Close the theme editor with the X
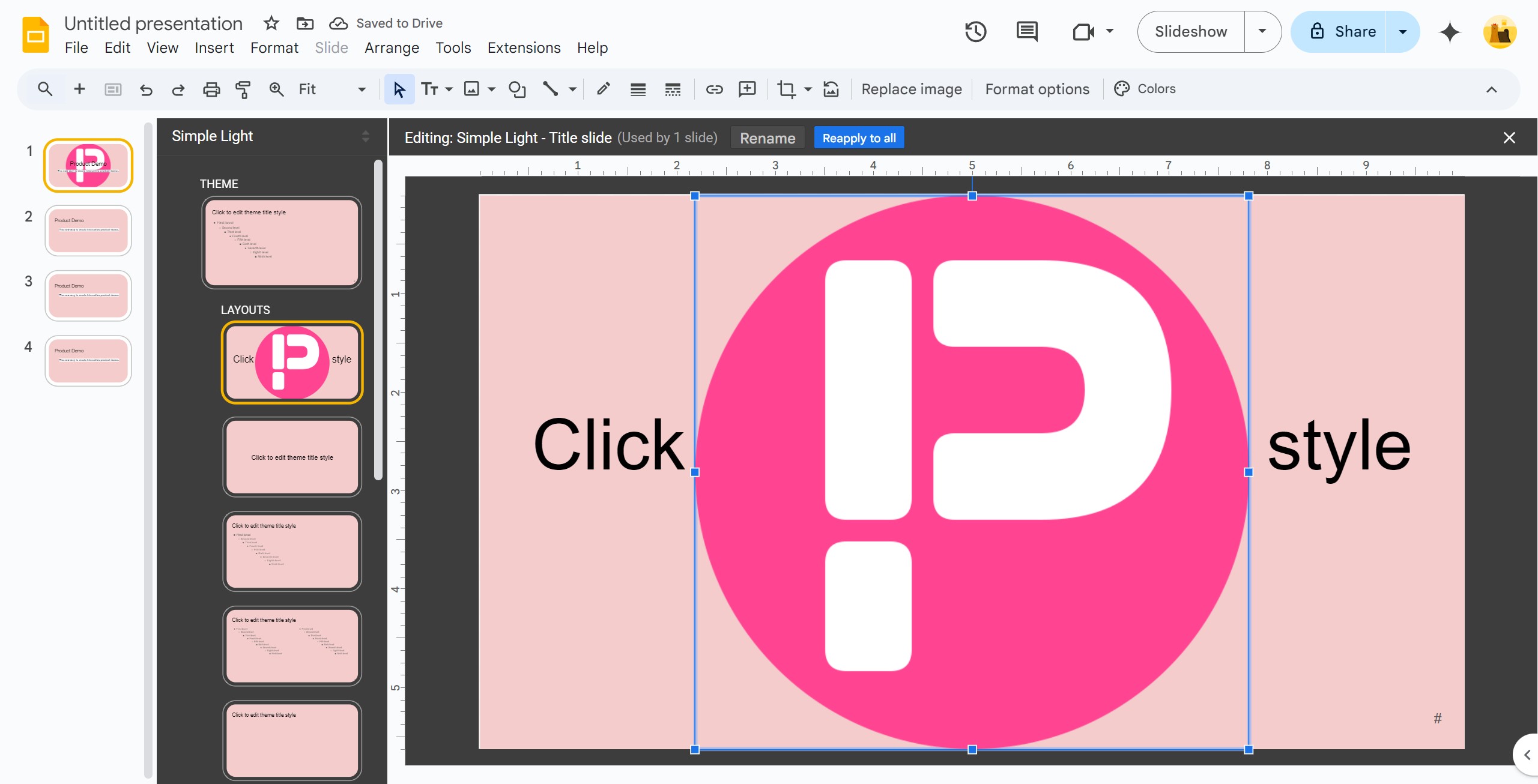The height and width of the screenshot is (784, 1538). coord(1509,138)
